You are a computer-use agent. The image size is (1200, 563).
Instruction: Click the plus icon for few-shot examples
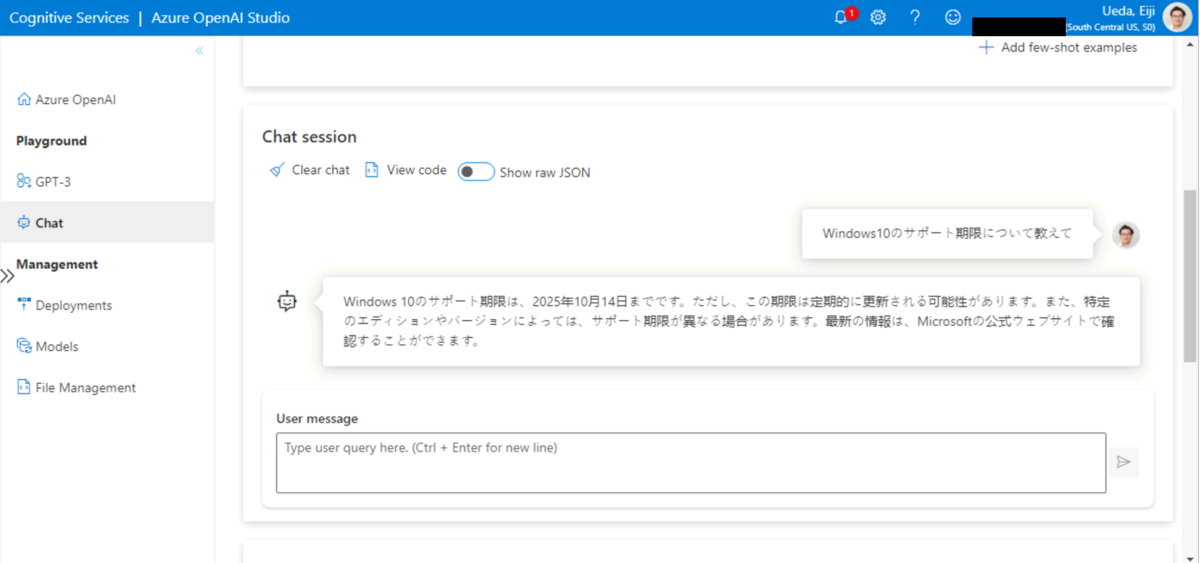pos(987,47)
